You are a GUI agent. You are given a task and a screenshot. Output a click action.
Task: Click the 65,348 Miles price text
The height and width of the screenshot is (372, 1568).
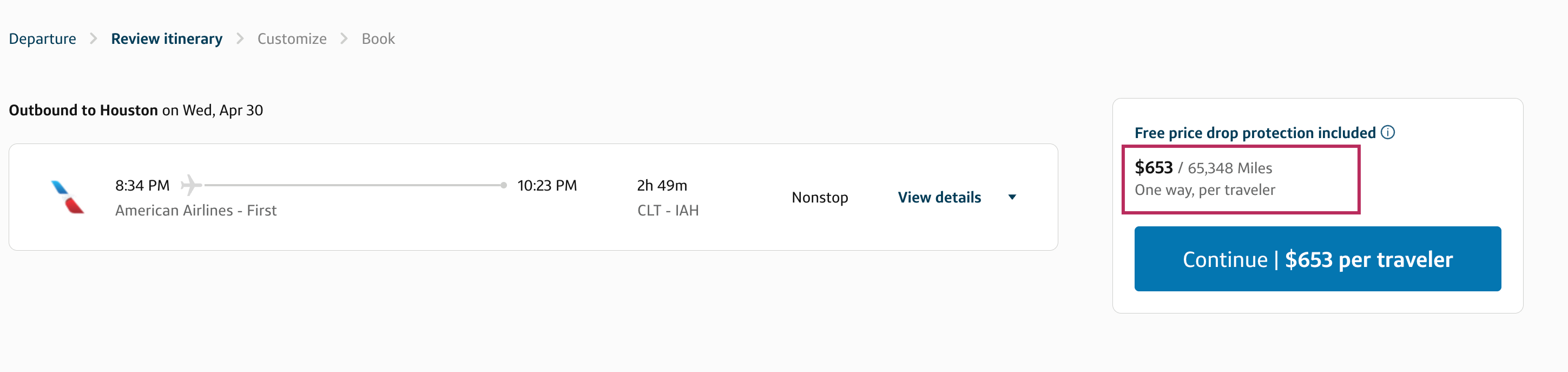(1229, 168)
